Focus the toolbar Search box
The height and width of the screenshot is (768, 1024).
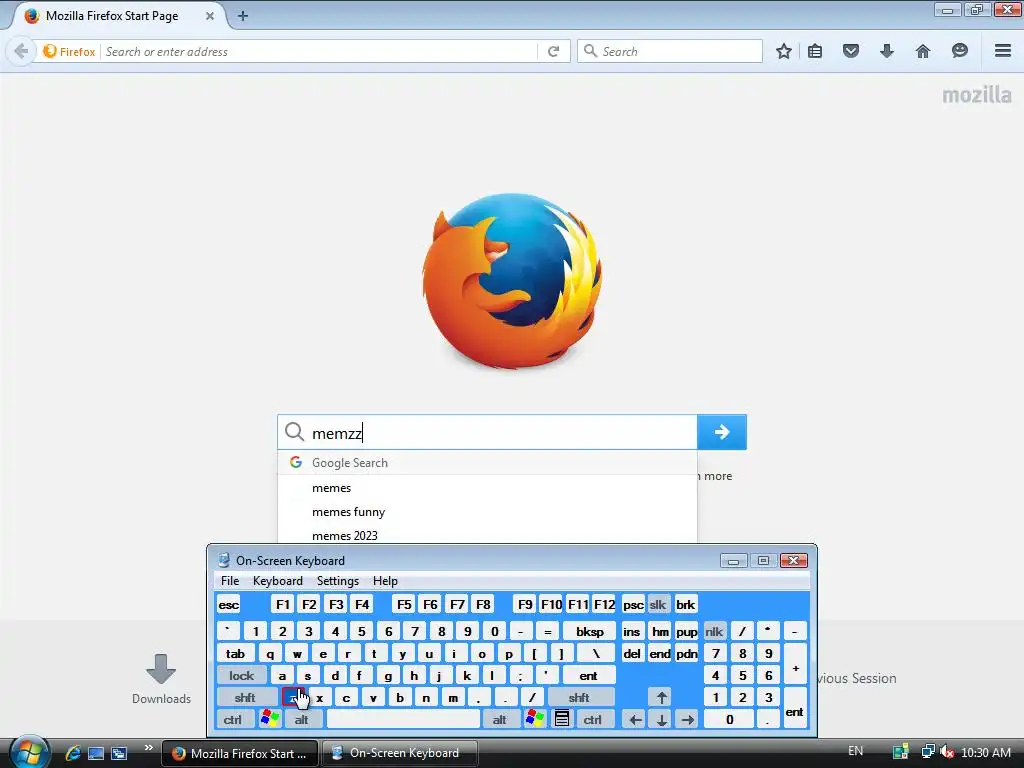click(x=670, y=51)
